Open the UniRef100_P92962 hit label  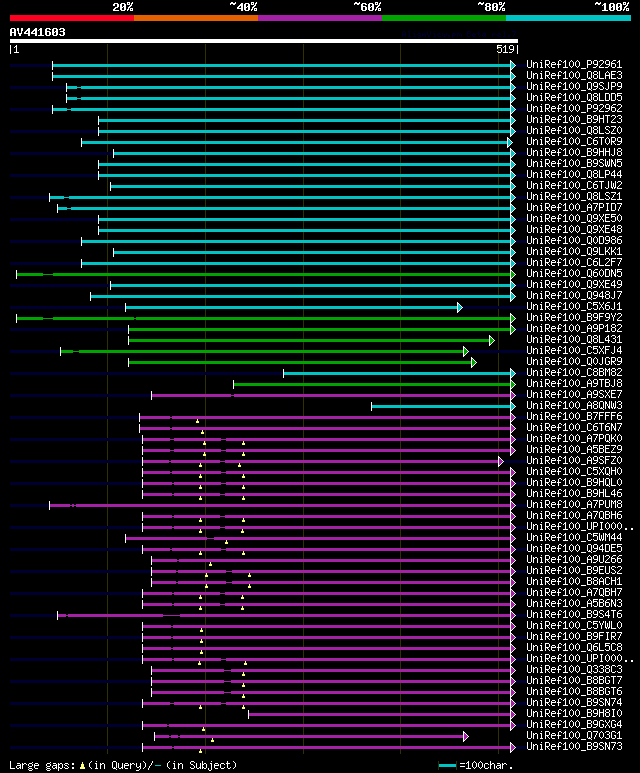pyautogui.click(x=574, y=108)
